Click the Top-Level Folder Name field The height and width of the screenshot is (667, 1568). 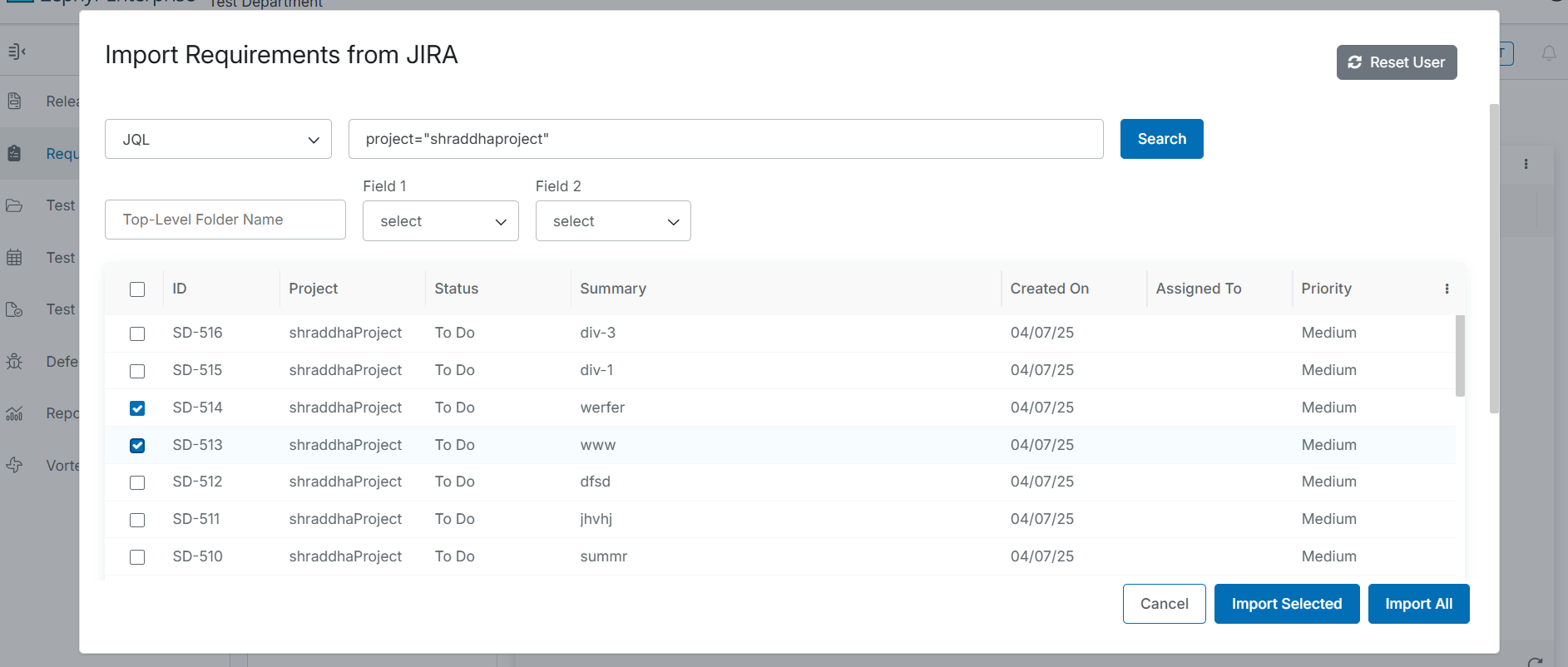(x=225, y=220)
